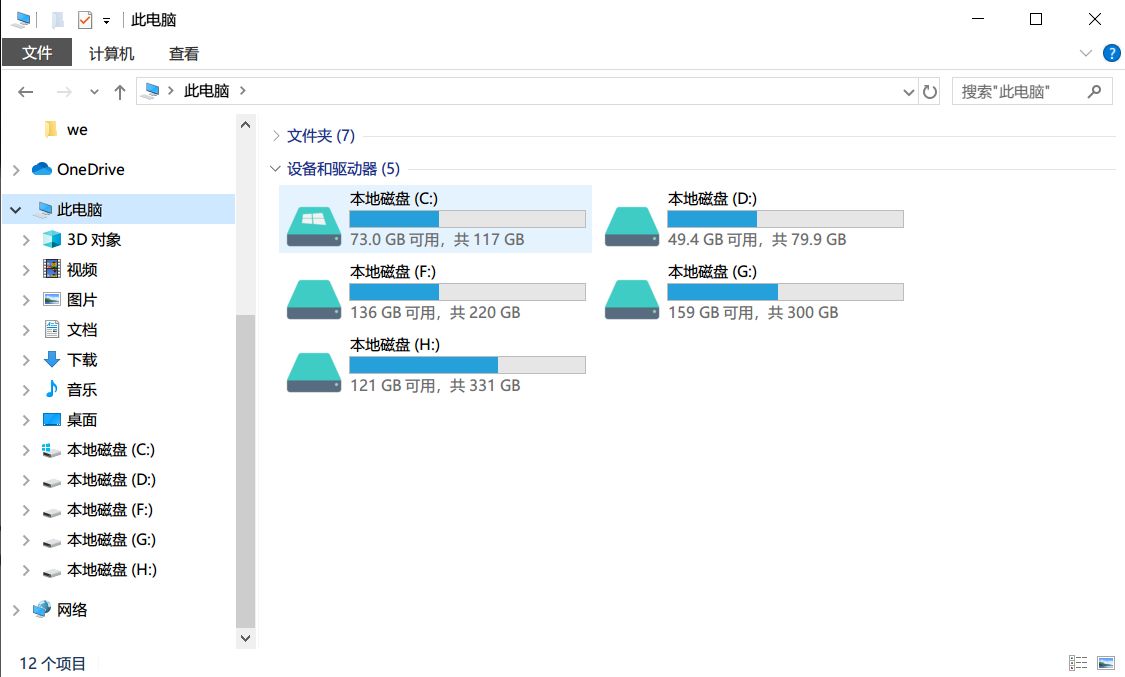The height and width of the screenshot is (677, 1125).
Task: Select 本地磁盘 (F:) in navigation tree
Action: pos(110,510)
